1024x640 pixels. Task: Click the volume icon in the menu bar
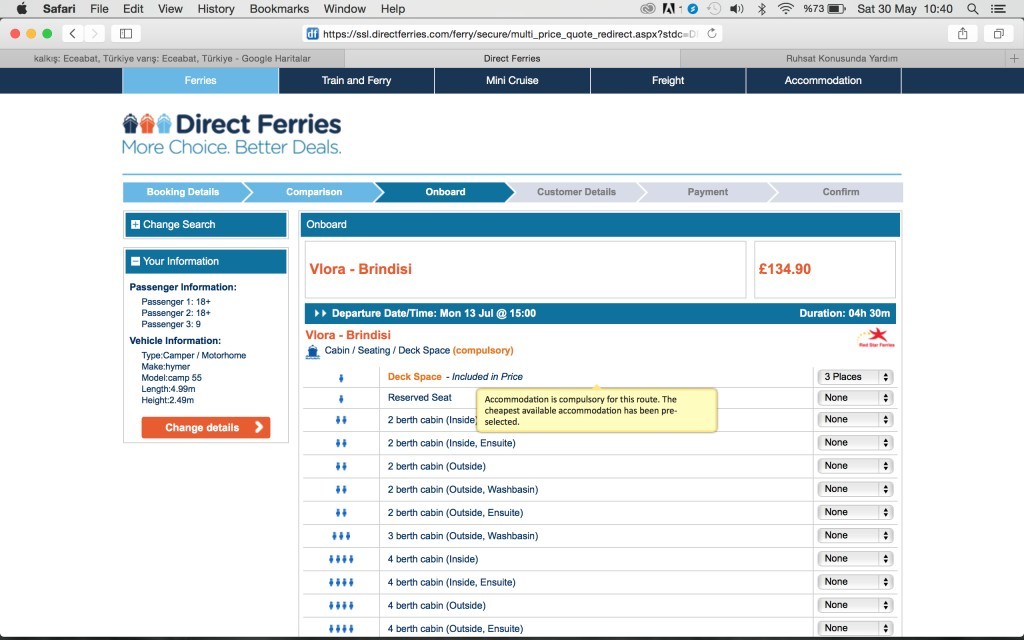(x=737, y=8)
